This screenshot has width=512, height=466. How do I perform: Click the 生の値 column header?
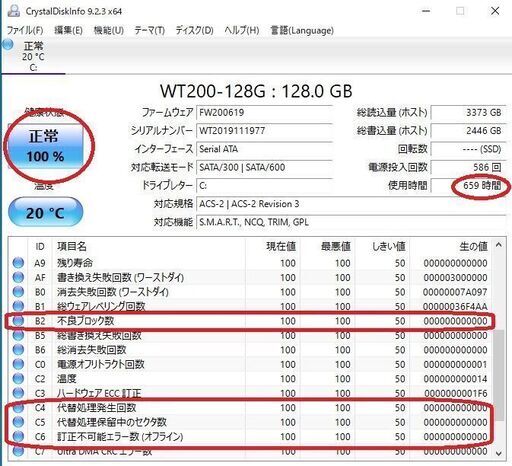(450, 247)
